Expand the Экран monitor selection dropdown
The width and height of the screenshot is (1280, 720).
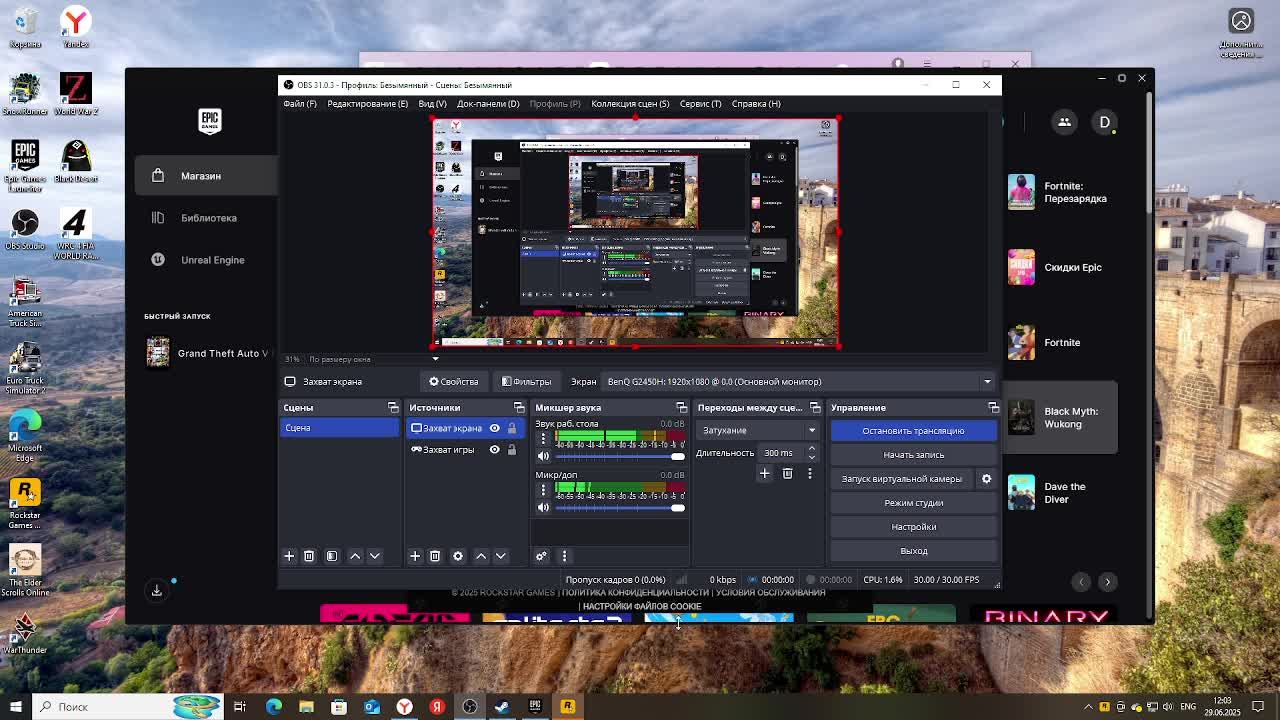coord(986,382)
